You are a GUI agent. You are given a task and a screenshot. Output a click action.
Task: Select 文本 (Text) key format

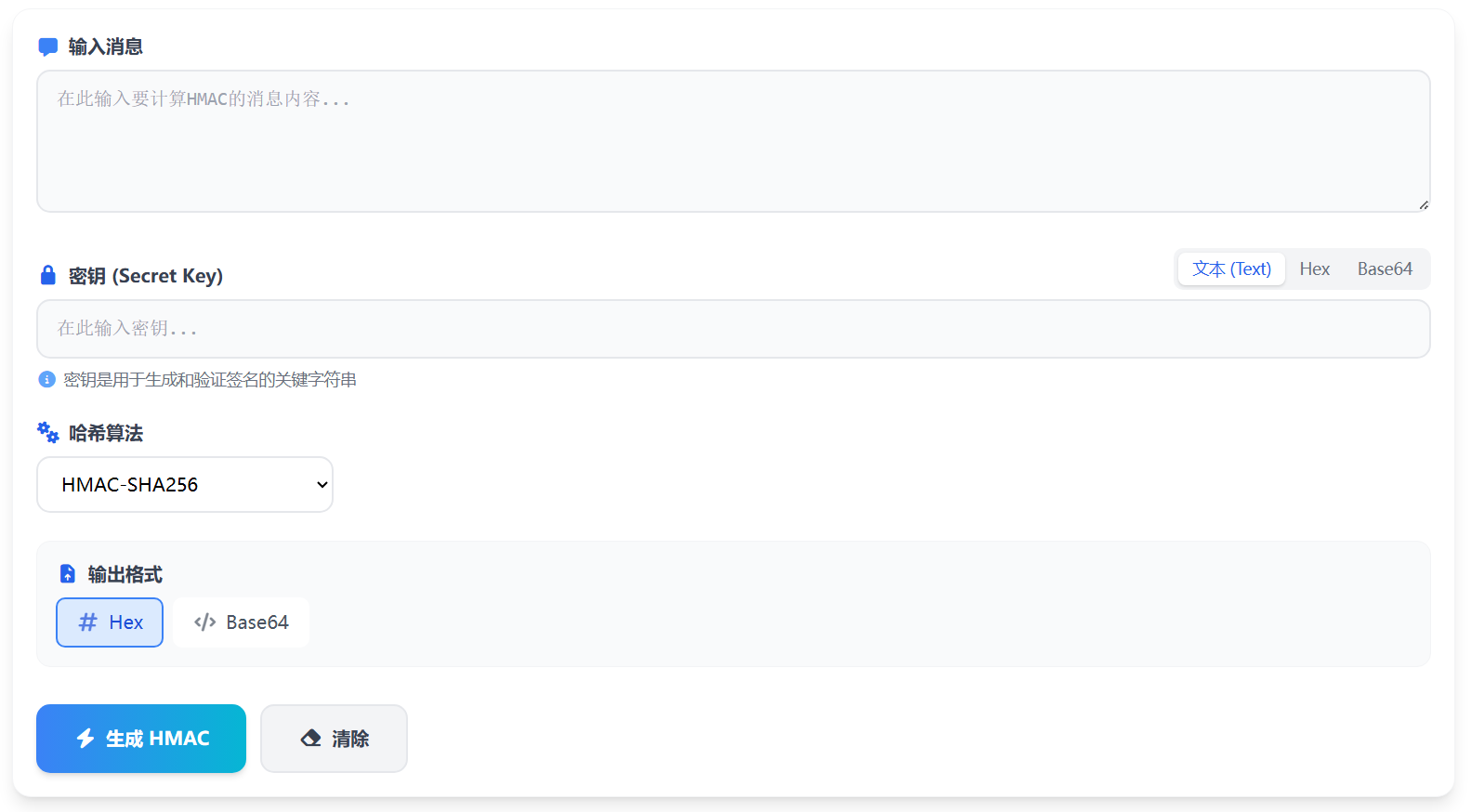pyautogui.click(x=1231, y=269)
